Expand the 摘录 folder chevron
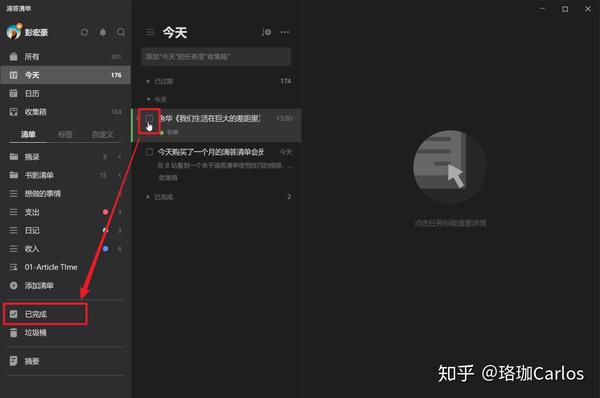Screen dimensions: 600x398 [120, 157]
